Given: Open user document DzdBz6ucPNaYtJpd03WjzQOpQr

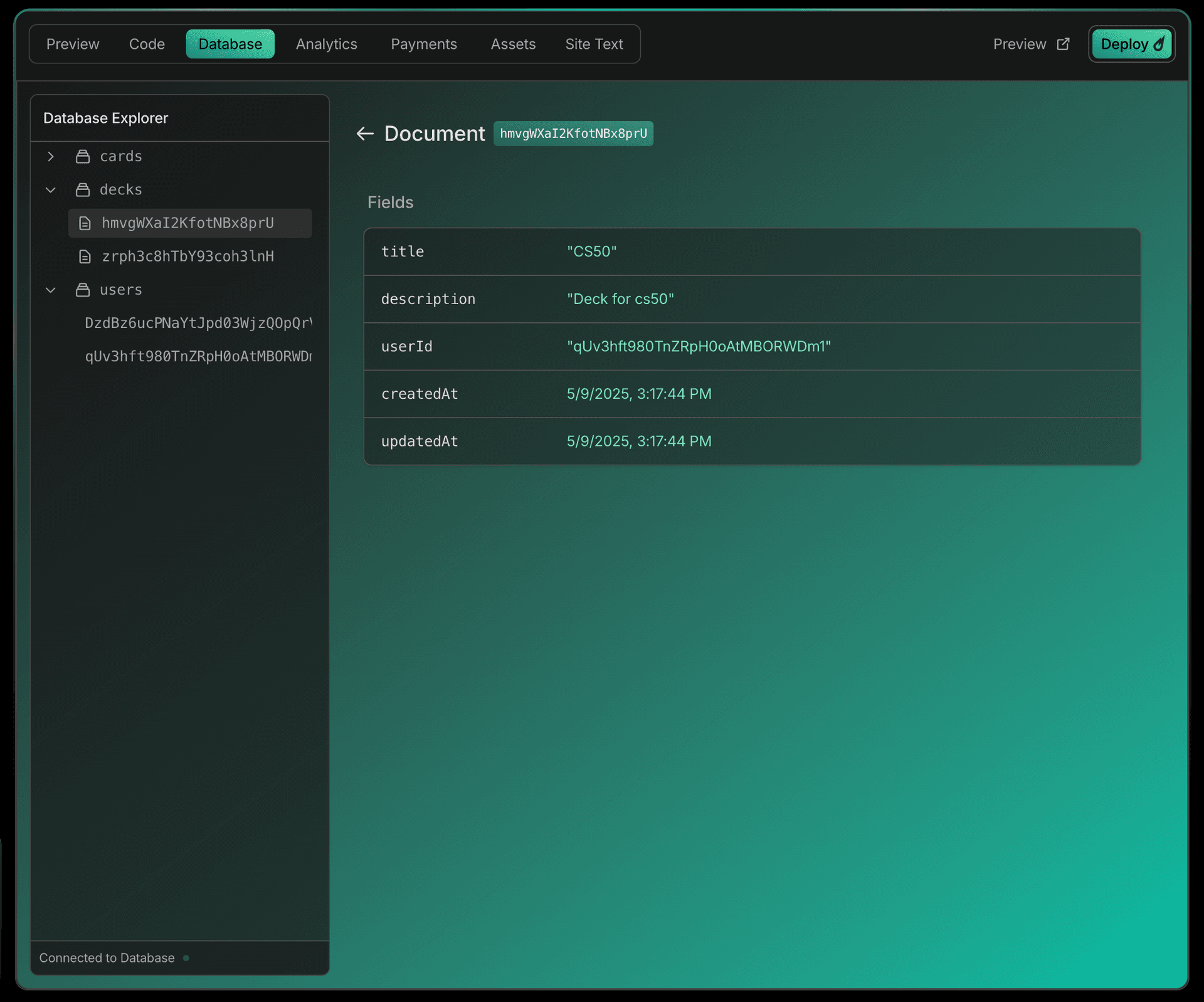Looking at the screenshot, I should point(198,323).
